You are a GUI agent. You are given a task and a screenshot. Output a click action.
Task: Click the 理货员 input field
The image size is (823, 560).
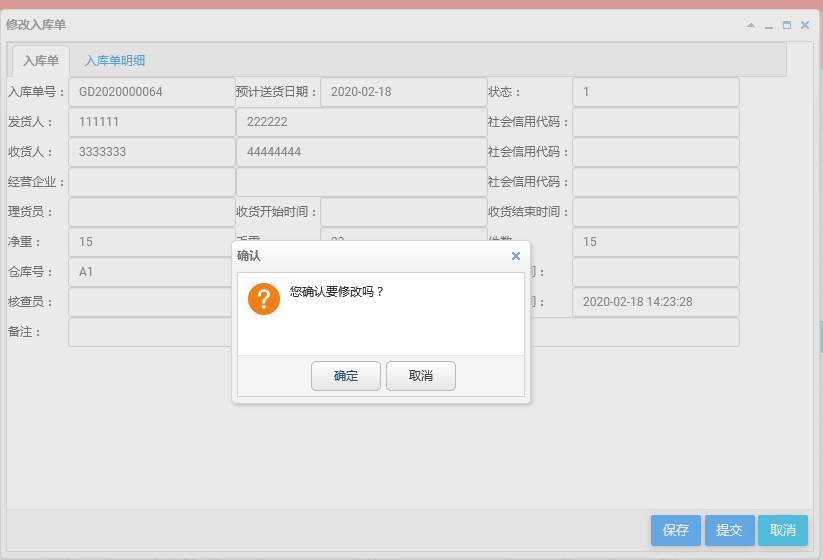pyautogui.click(x=152, y=212)
